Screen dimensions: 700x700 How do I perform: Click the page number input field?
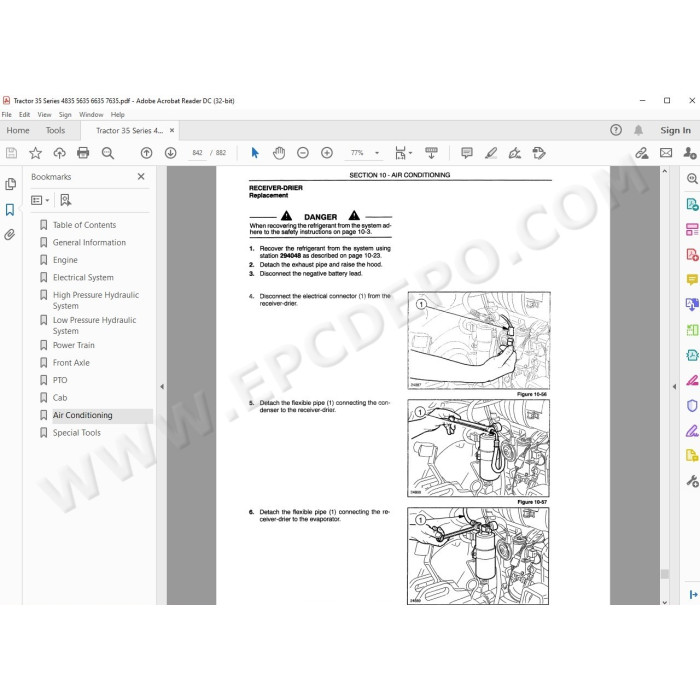(x=197, y=153)
